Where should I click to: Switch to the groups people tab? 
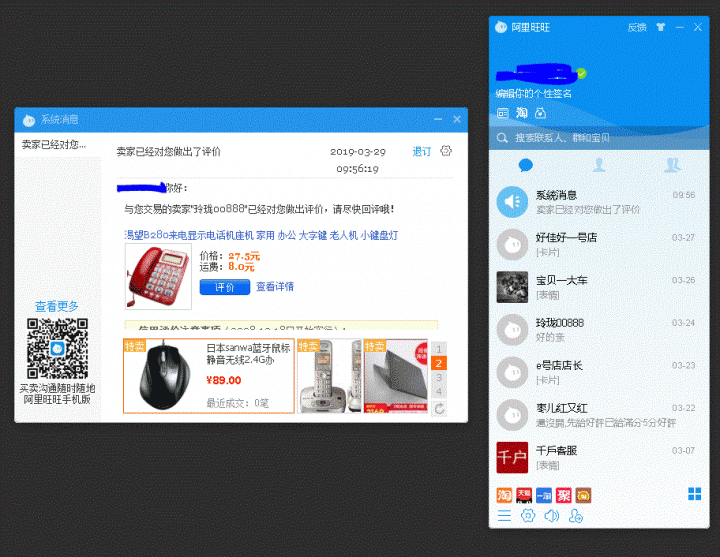(672, 164)
